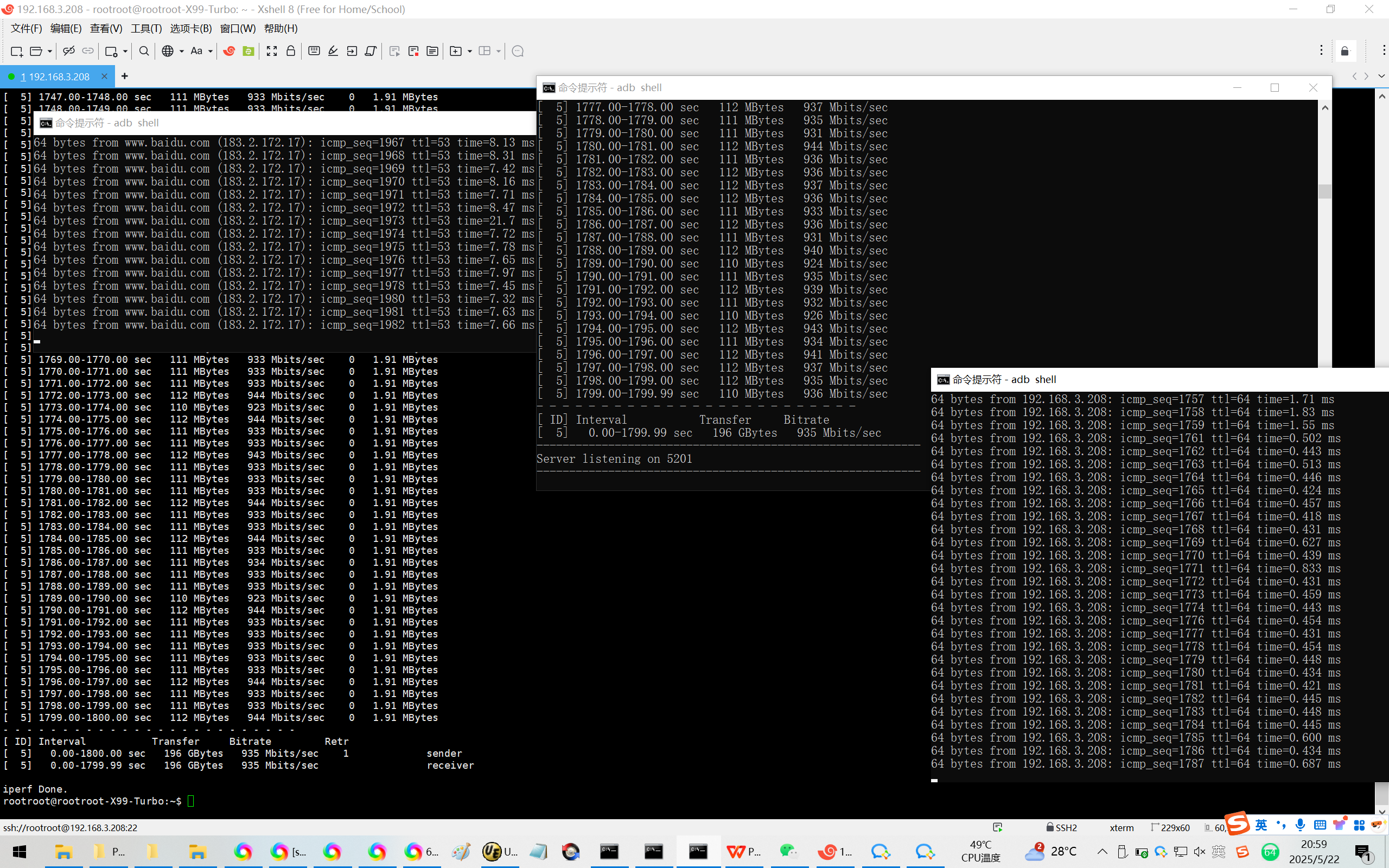Click the highlight pen icon
Image resolution: width=1389 pixels, height=868 pixels.
click(x=333, y=51)
